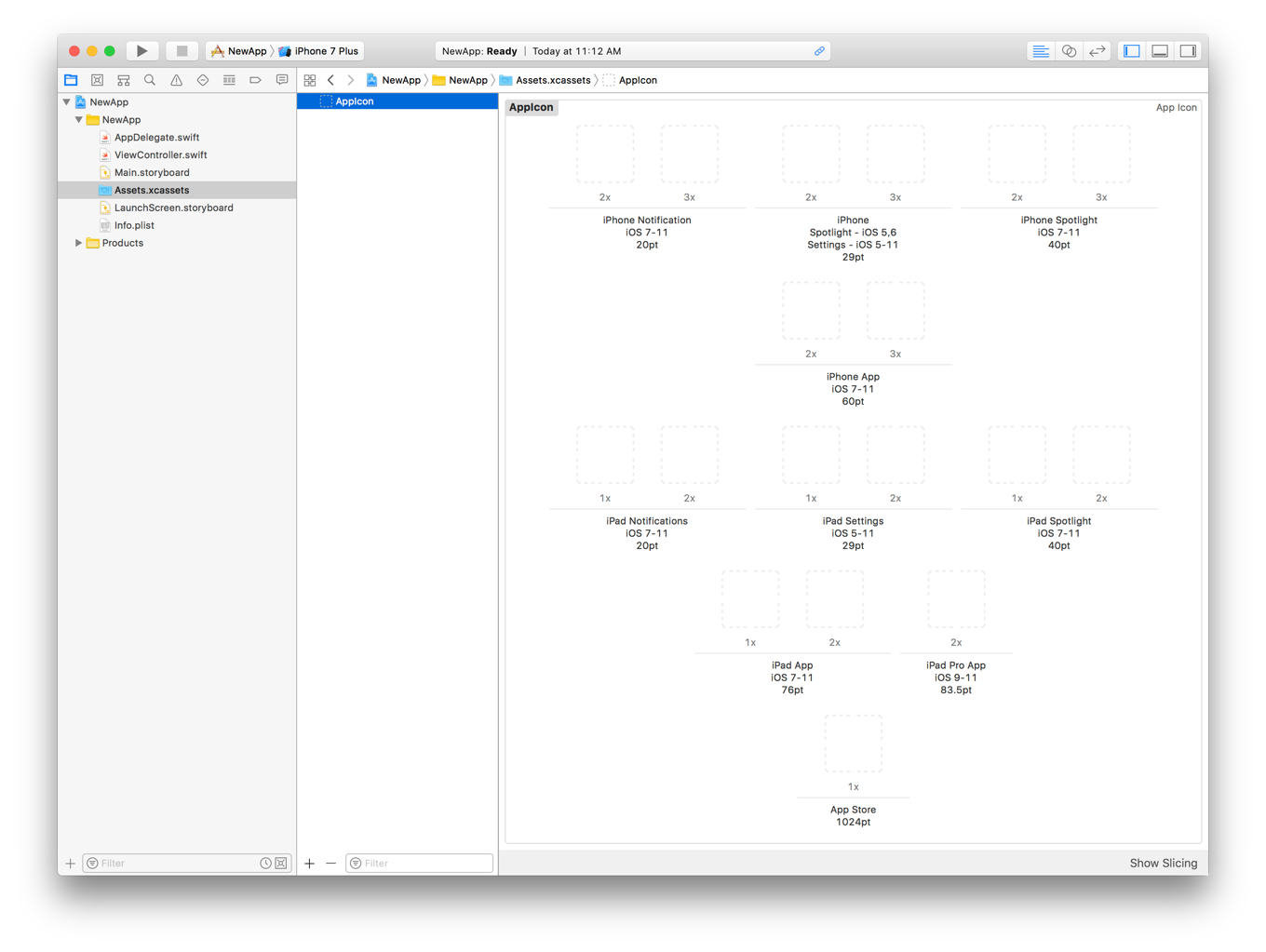Toggle the right utilities panel
1266x952 pixels.
click(1188, 51)
